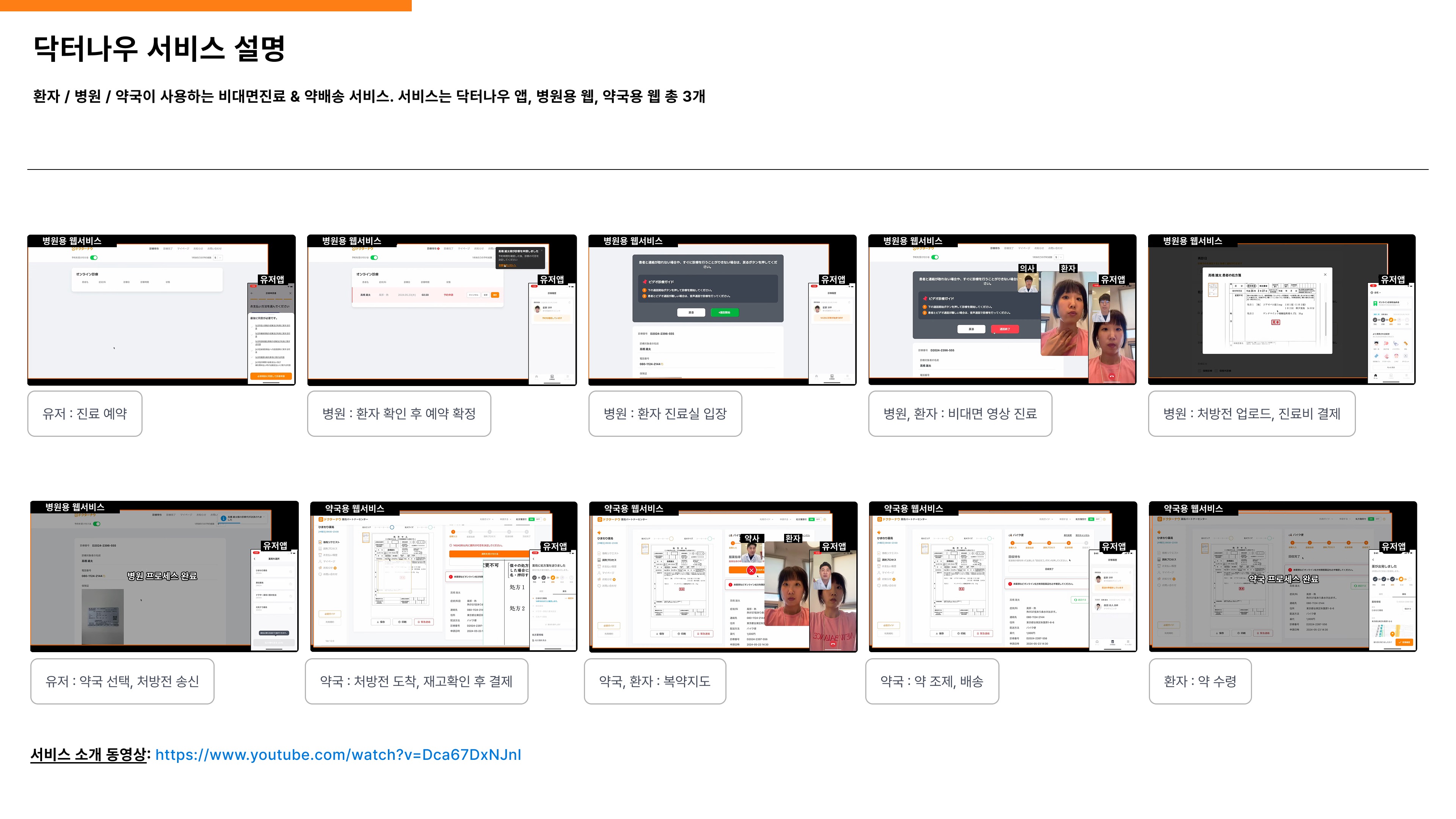This screenshot has height=819, width=1456.
Task: Click prescription page thumbnail in 처방전 업로드 modal
Action: [1213, 290]
